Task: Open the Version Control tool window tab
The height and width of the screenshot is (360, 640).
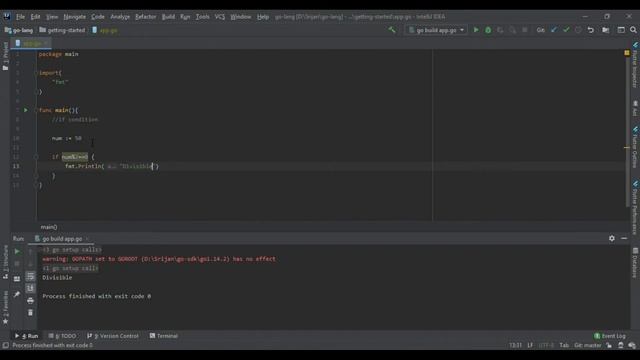Action: [x=113, y=336]
